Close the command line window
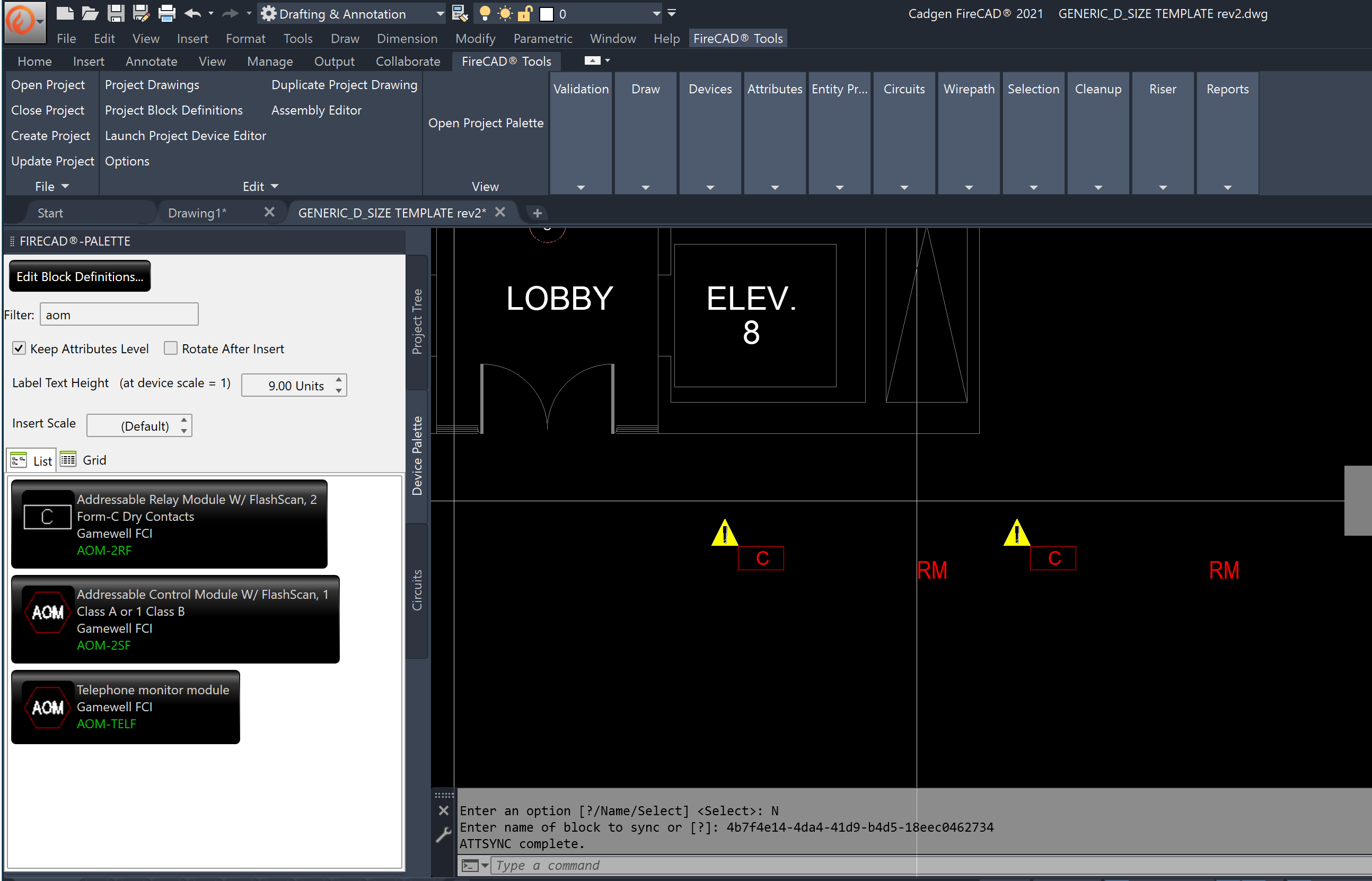 click(444, 810)
